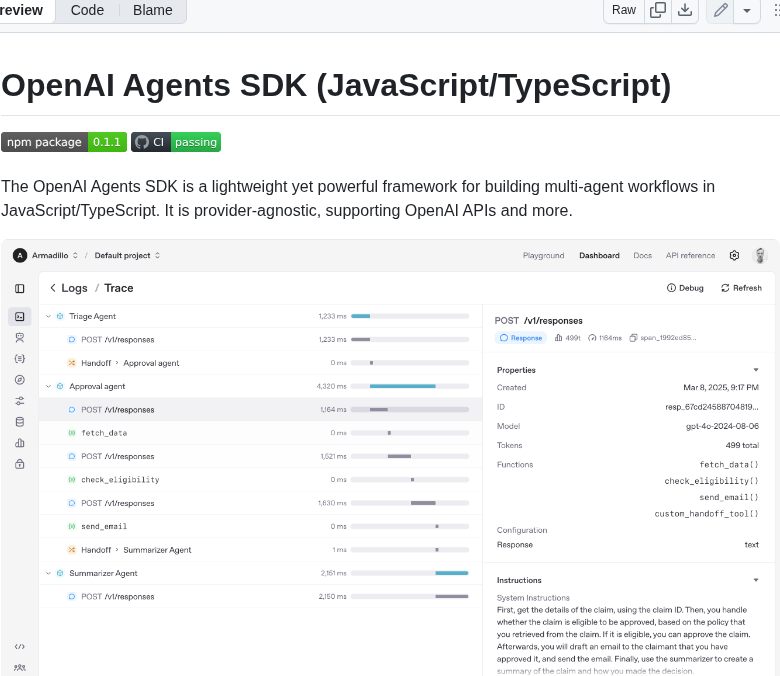Click the Raw button
Image resolution: width=780 pixels, height=676 pixels.
pyautogui.click(x=624, y=10)
